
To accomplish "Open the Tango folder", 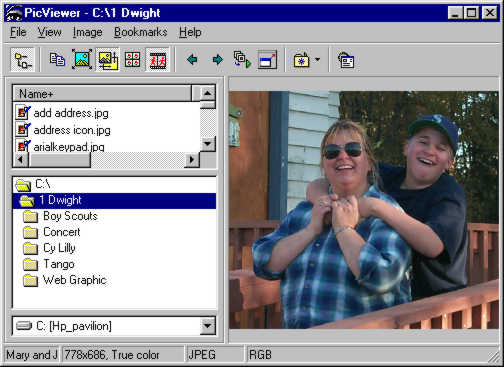I will (59, 264).
